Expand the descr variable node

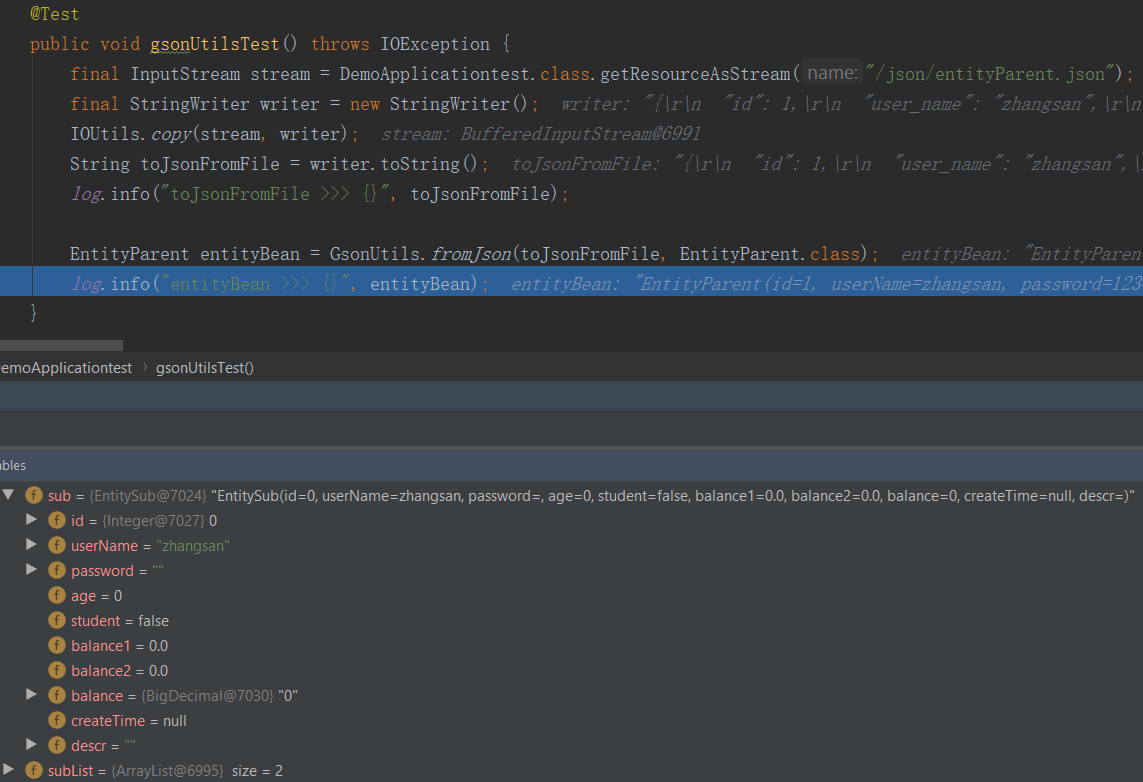tap(31, 745)
